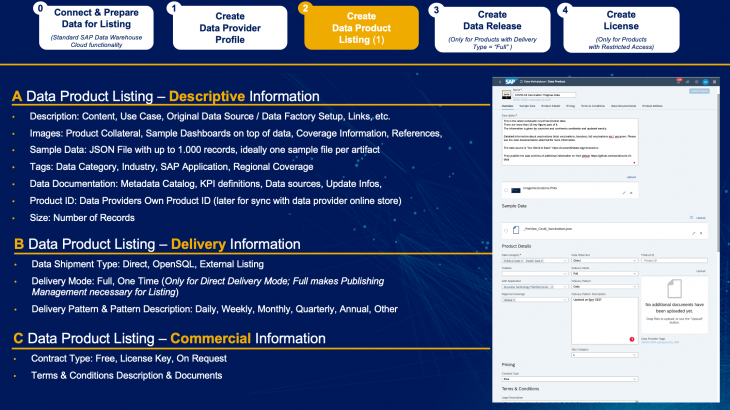The height and width of the screenshot is (410, 730).
Task: Switch to the last tab in product tab bar
Action: [652, 106]
